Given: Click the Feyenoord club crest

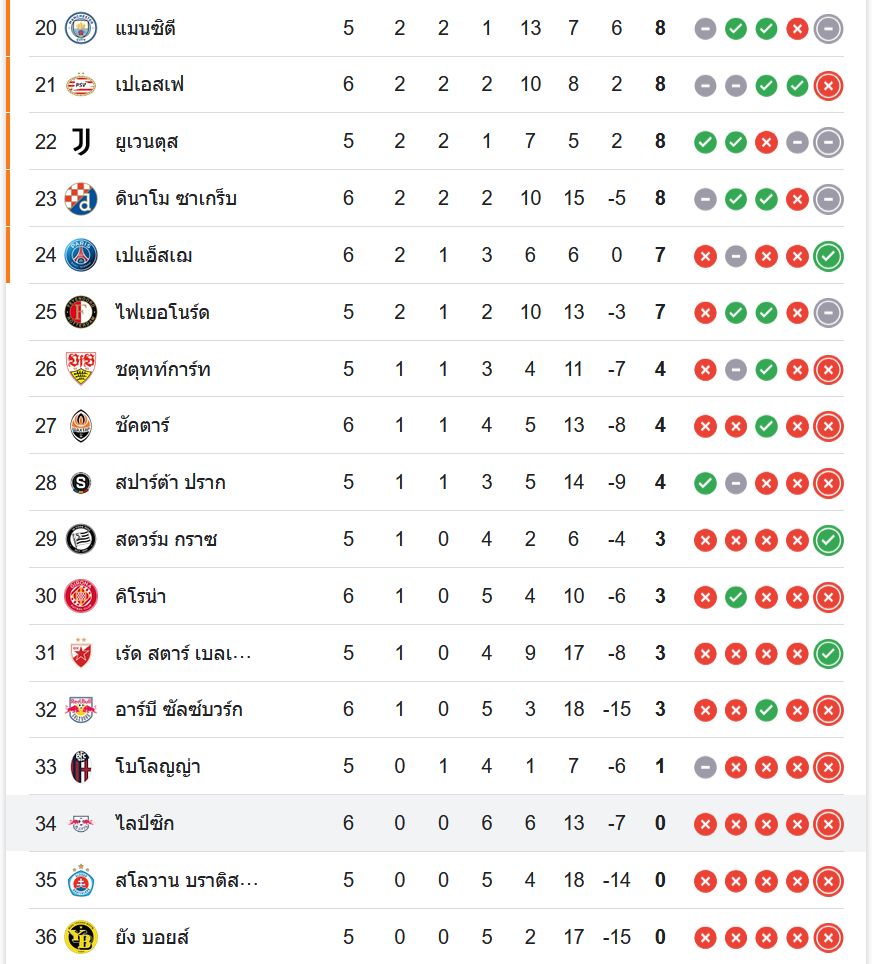Looking at the screenshot, I should tap(81, 313).
